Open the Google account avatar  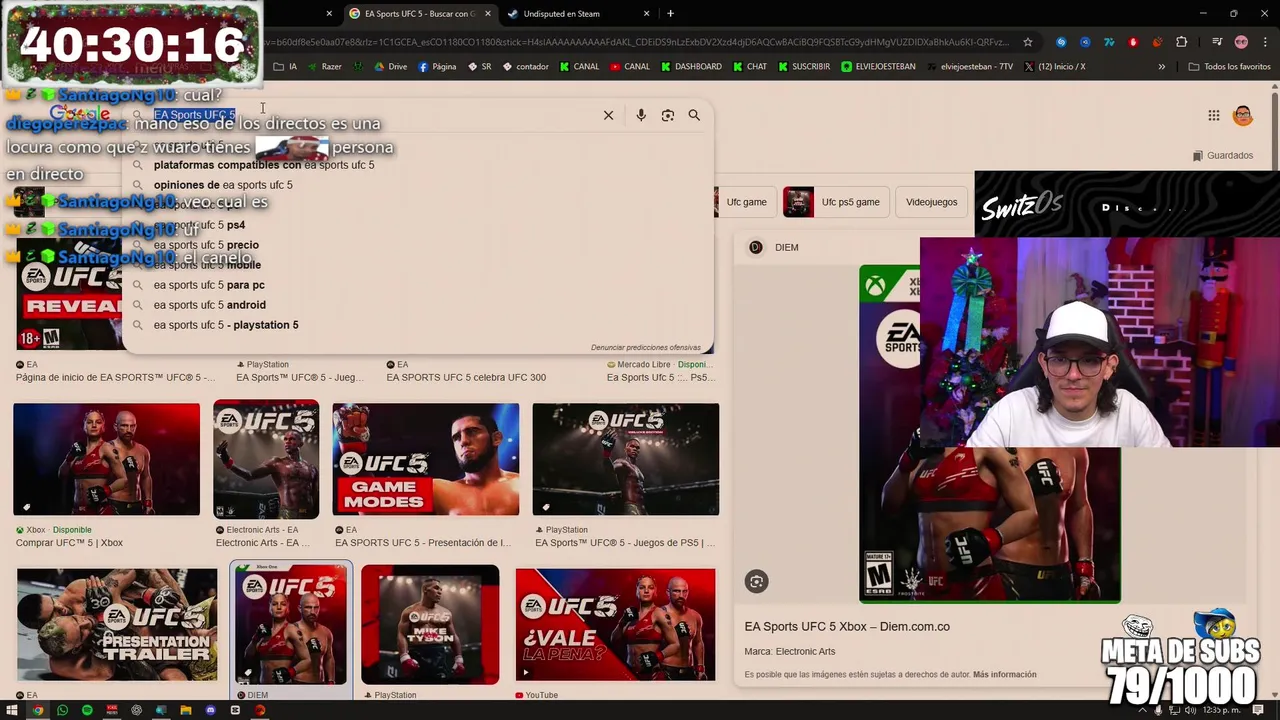coord(1243,115)
